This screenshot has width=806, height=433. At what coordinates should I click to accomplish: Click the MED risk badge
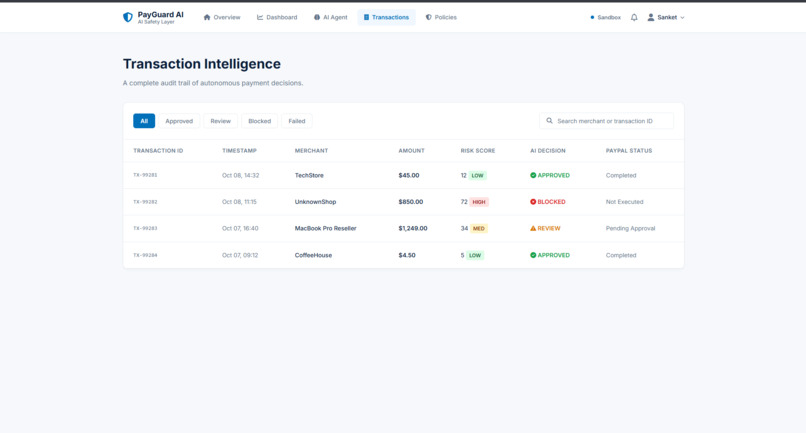coord(479,228)
